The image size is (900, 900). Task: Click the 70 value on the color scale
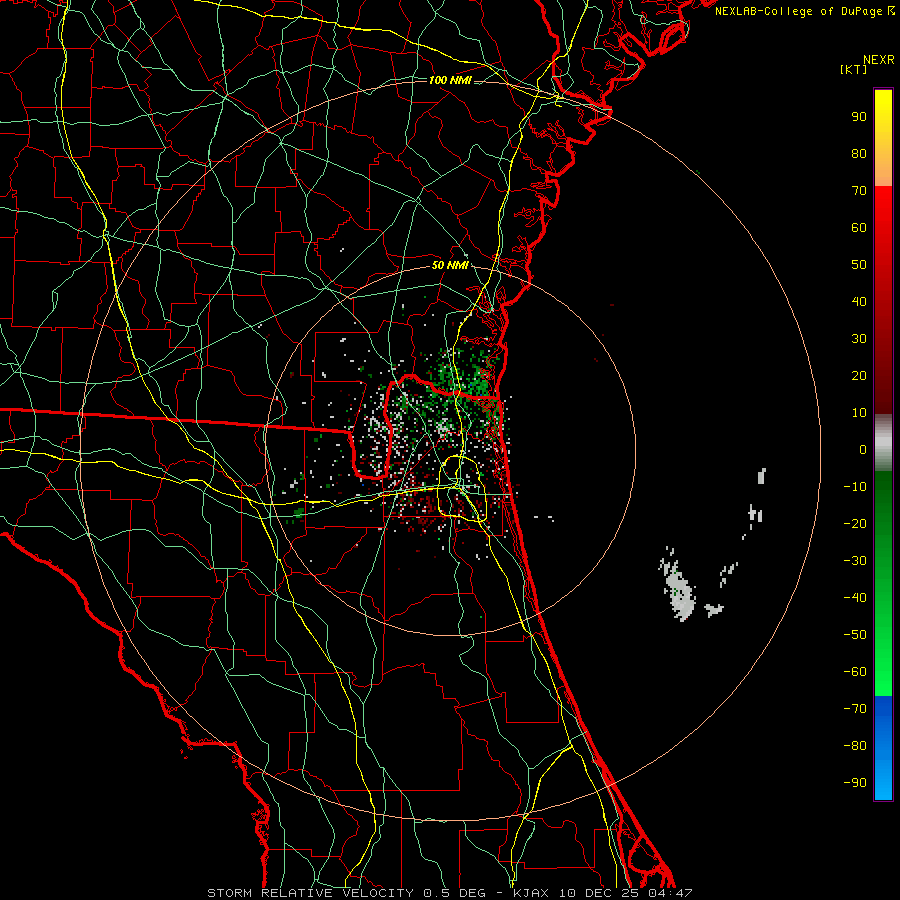[x=859, y=191]
